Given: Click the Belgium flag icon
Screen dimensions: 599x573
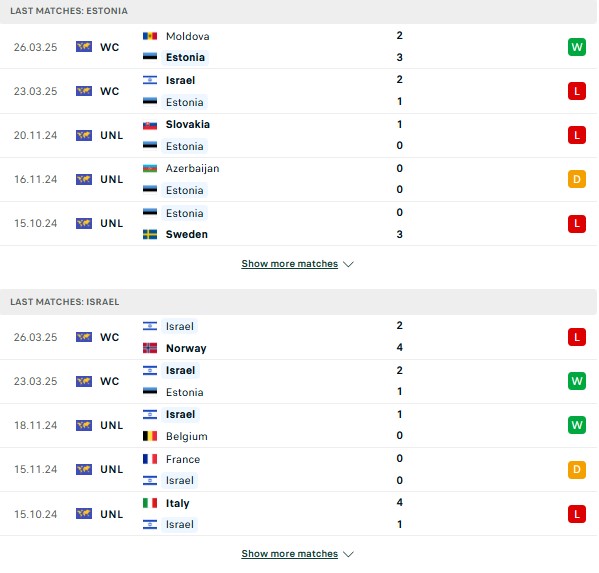Looking at the screenshot, I should (150, 436).
